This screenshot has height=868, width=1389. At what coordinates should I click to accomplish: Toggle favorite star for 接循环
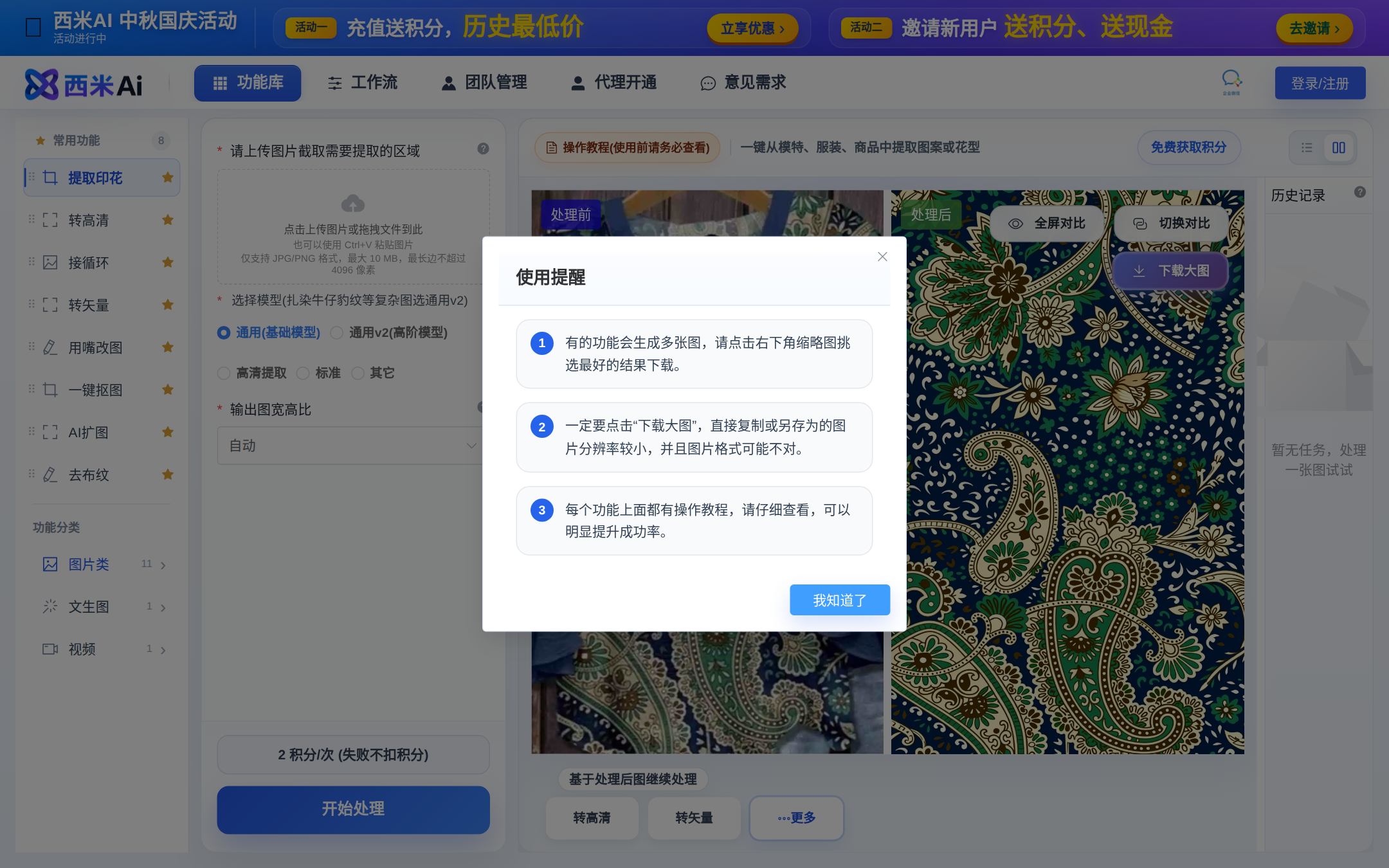click(x=168, y=262)
